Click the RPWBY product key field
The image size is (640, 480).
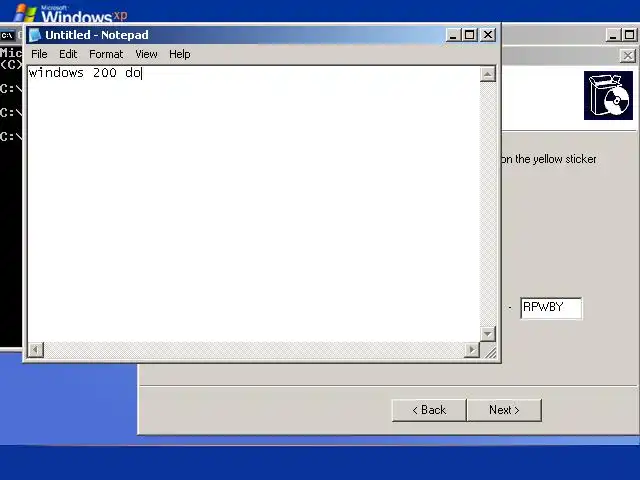551,308
